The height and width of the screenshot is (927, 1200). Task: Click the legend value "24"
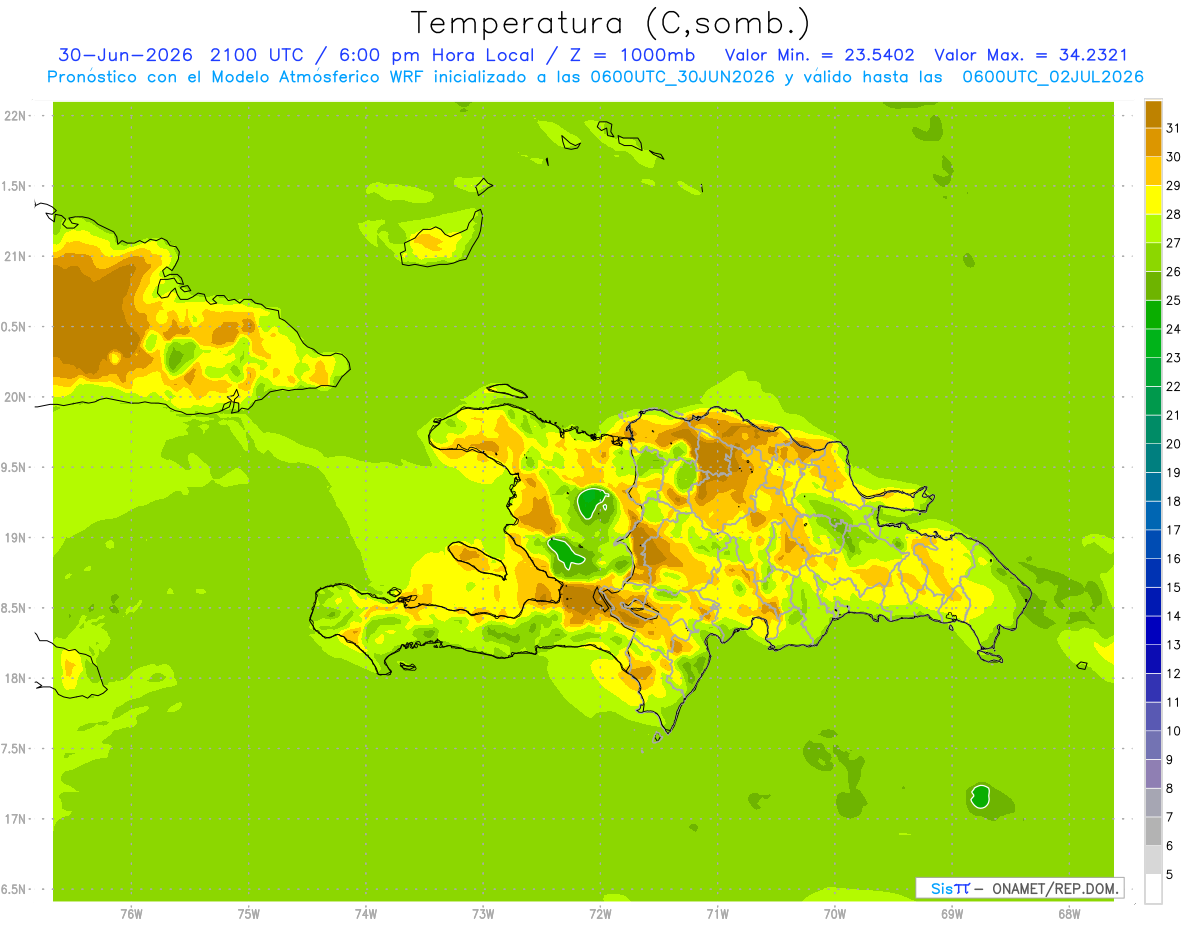1174,329
